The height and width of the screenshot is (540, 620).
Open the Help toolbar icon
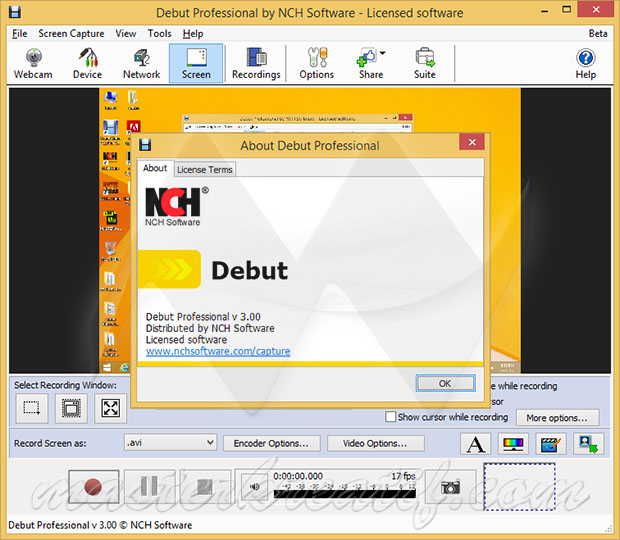tap(586, 63)
